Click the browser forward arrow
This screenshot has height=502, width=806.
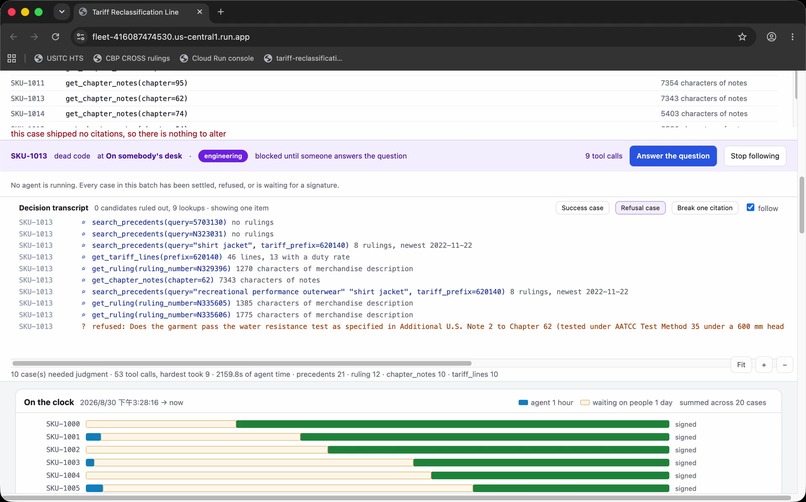(x=34, y=37)
